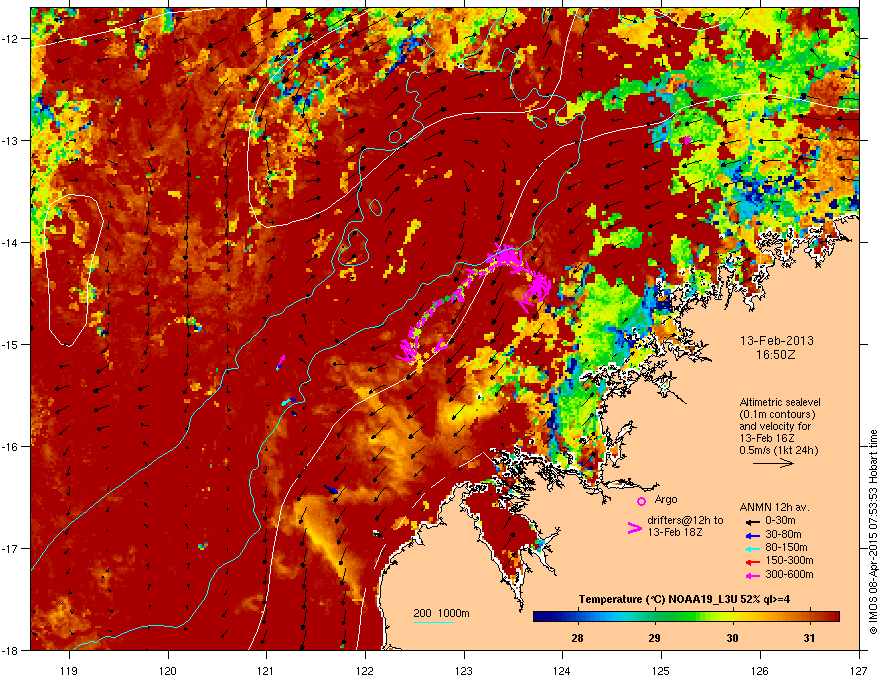This screenshot has height=680, width=880.
Task: Click the 0.5m/s velocity scale arrow
Action: point(773,463)
